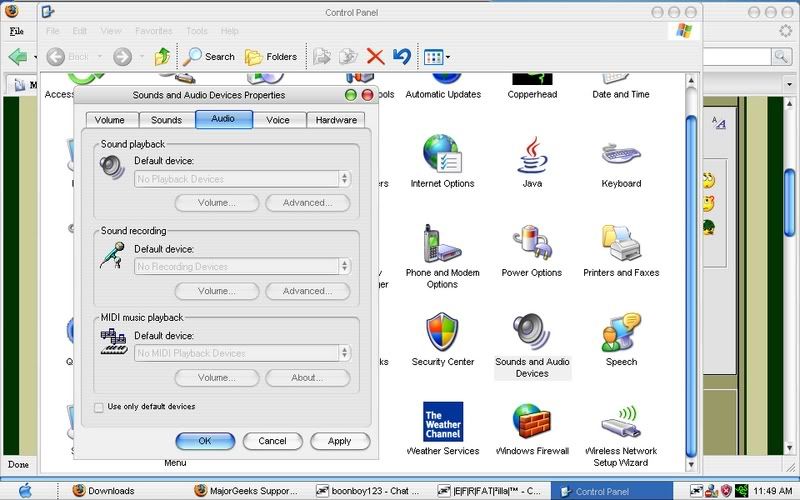This screenshot has height=500, width=800.
Task: Expand the sound recording default device dropdown
Action: coord(344,267)
